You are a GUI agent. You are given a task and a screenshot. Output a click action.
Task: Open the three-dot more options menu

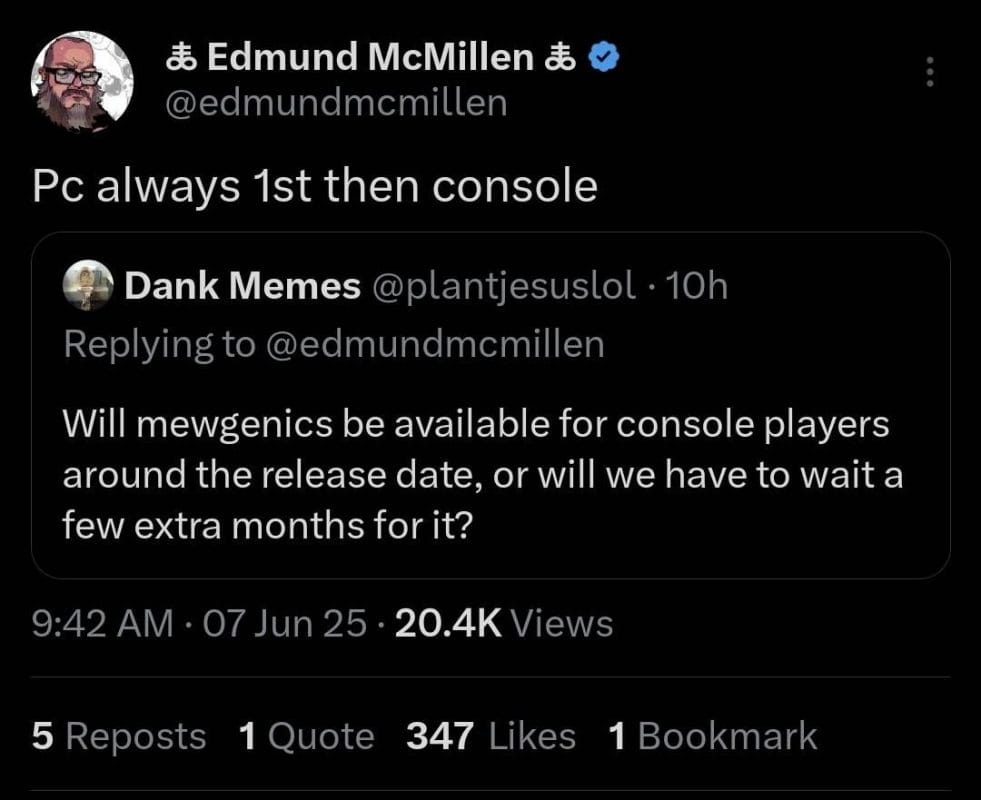[x=930, y=72]
